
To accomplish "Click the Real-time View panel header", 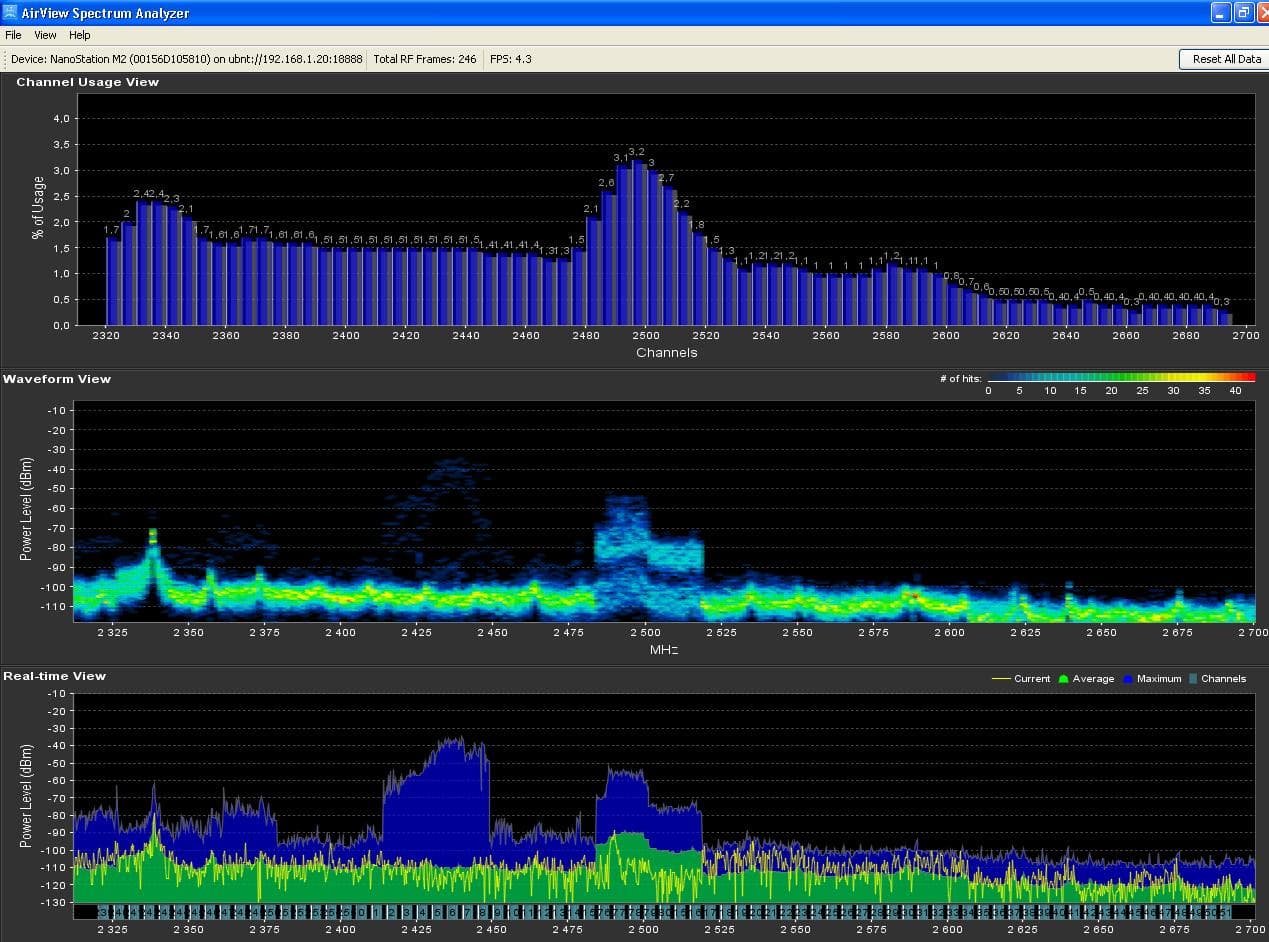I will (x=54, y=676).
